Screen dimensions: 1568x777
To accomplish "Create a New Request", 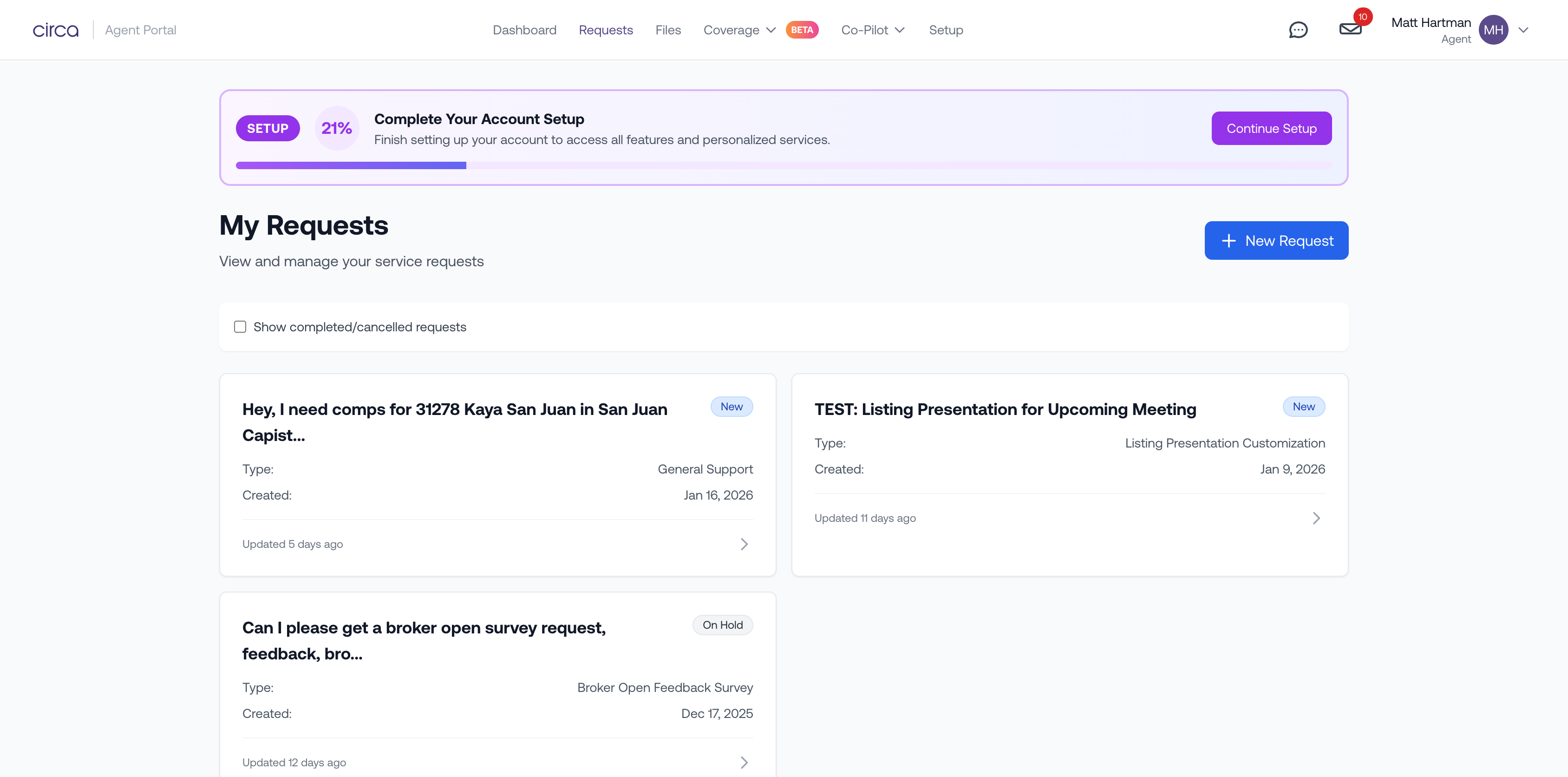I will tap(1276, 240).
